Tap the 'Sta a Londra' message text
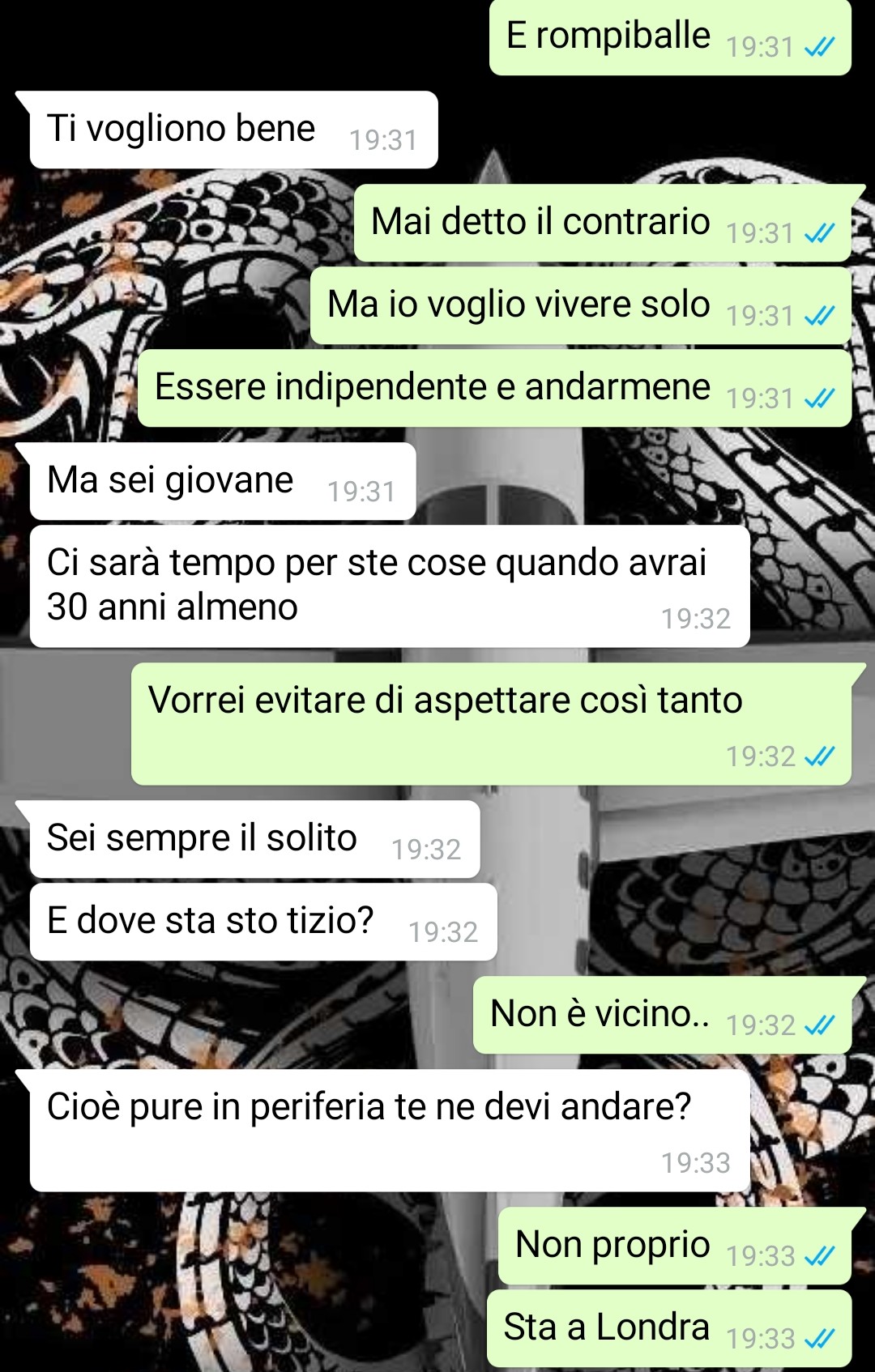875x1372 pixels. pos(606,1327)
